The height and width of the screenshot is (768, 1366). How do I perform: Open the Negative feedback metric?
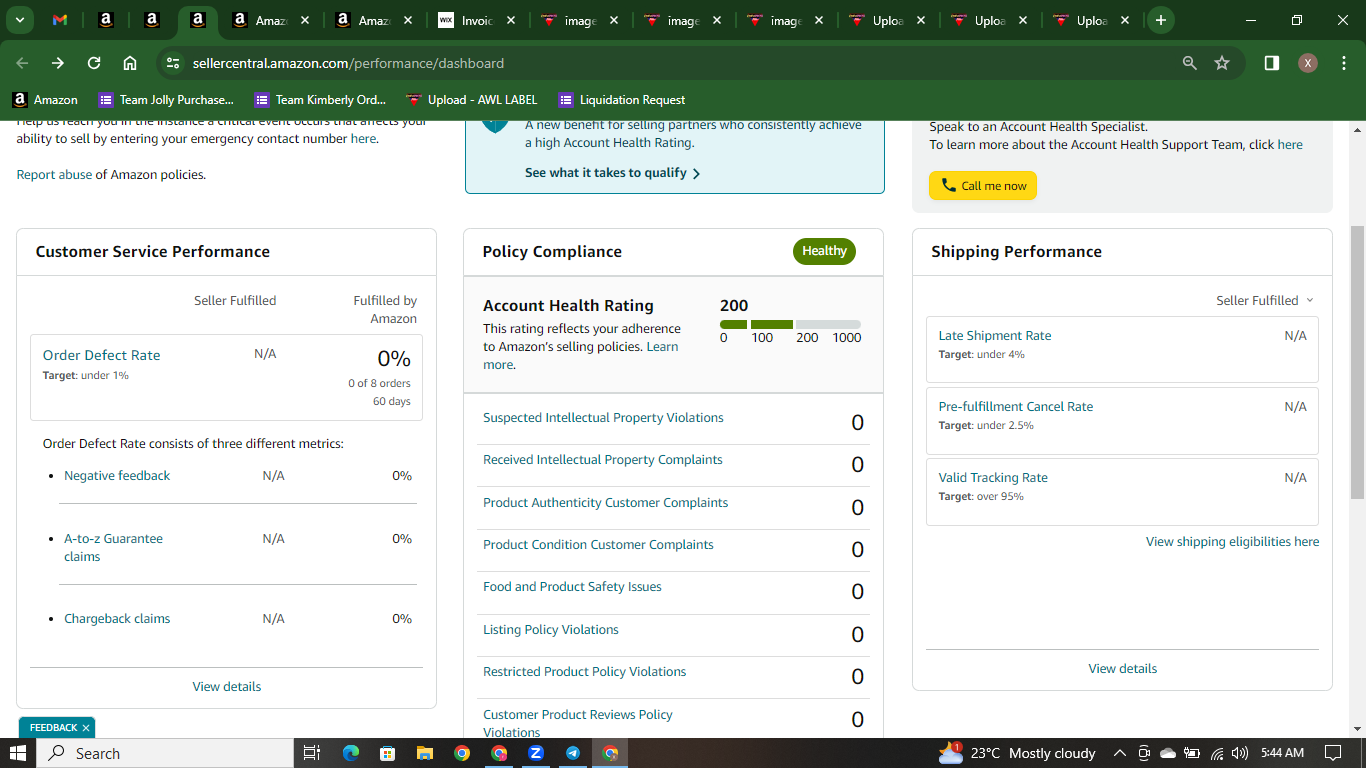(x=117, y=476)
